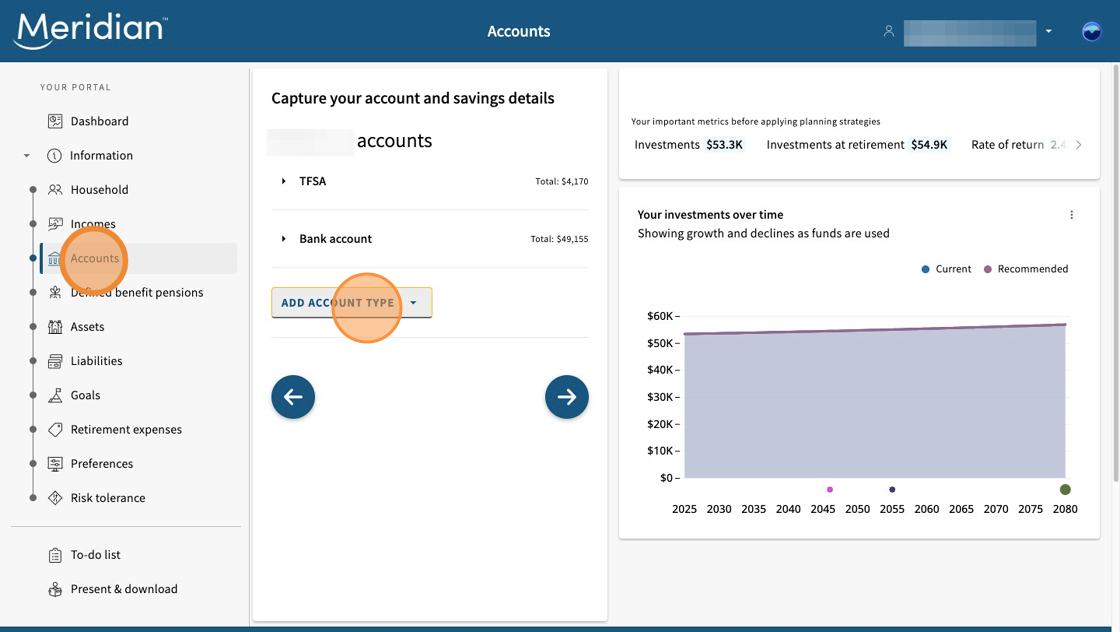Click the Liabilities card icon
Image resolution: width=1120 pixels, height=632 pixels.
(x=55, y=361)
